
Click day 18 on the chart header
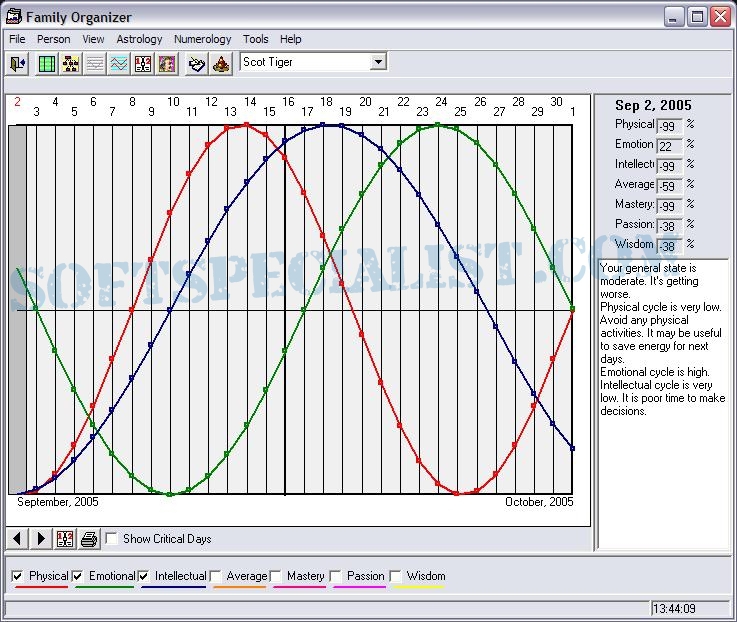point(326,102)
